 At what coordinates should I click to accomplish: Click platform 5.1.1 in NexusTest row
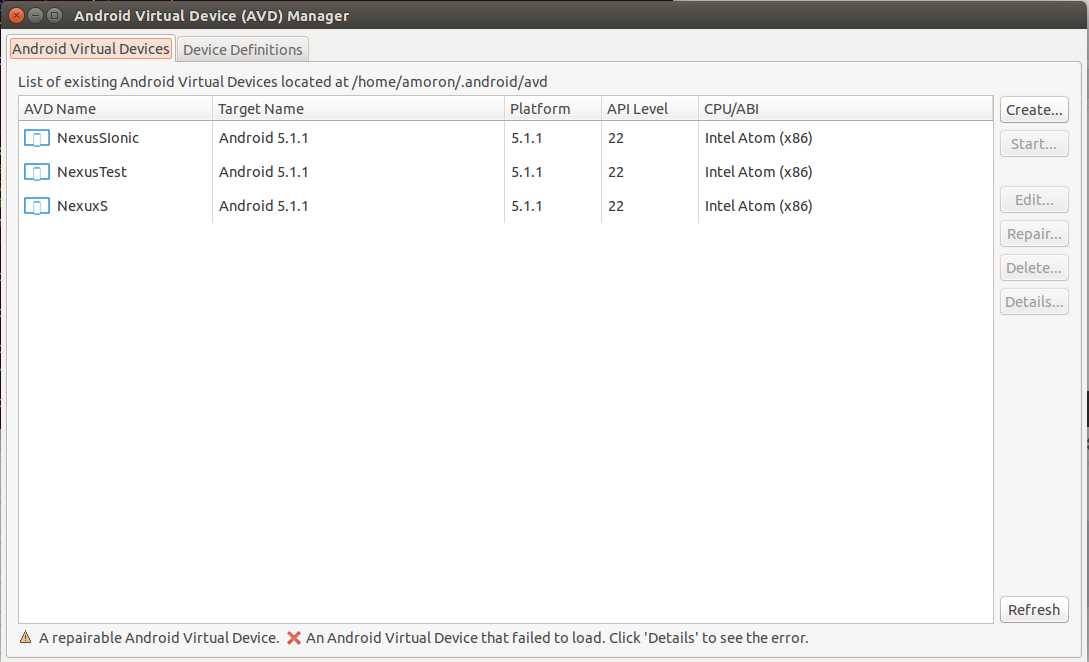click(526, 172)
